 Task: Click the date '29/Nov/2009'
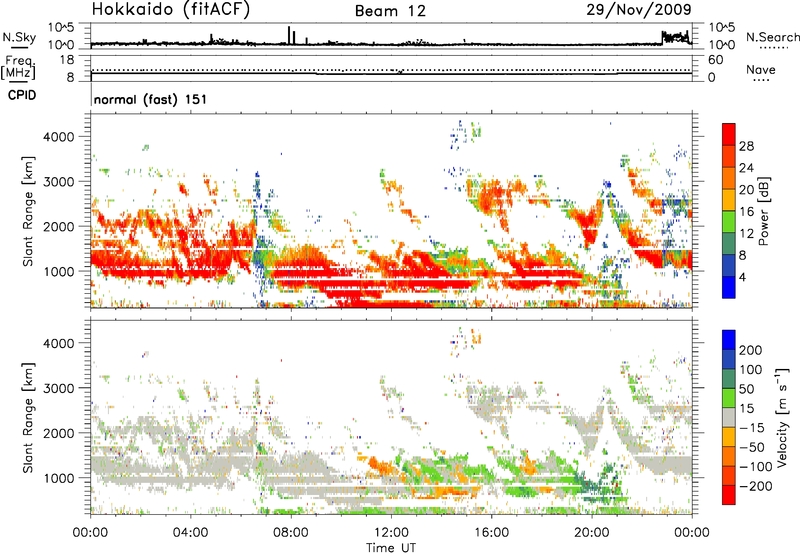point(639,9)
